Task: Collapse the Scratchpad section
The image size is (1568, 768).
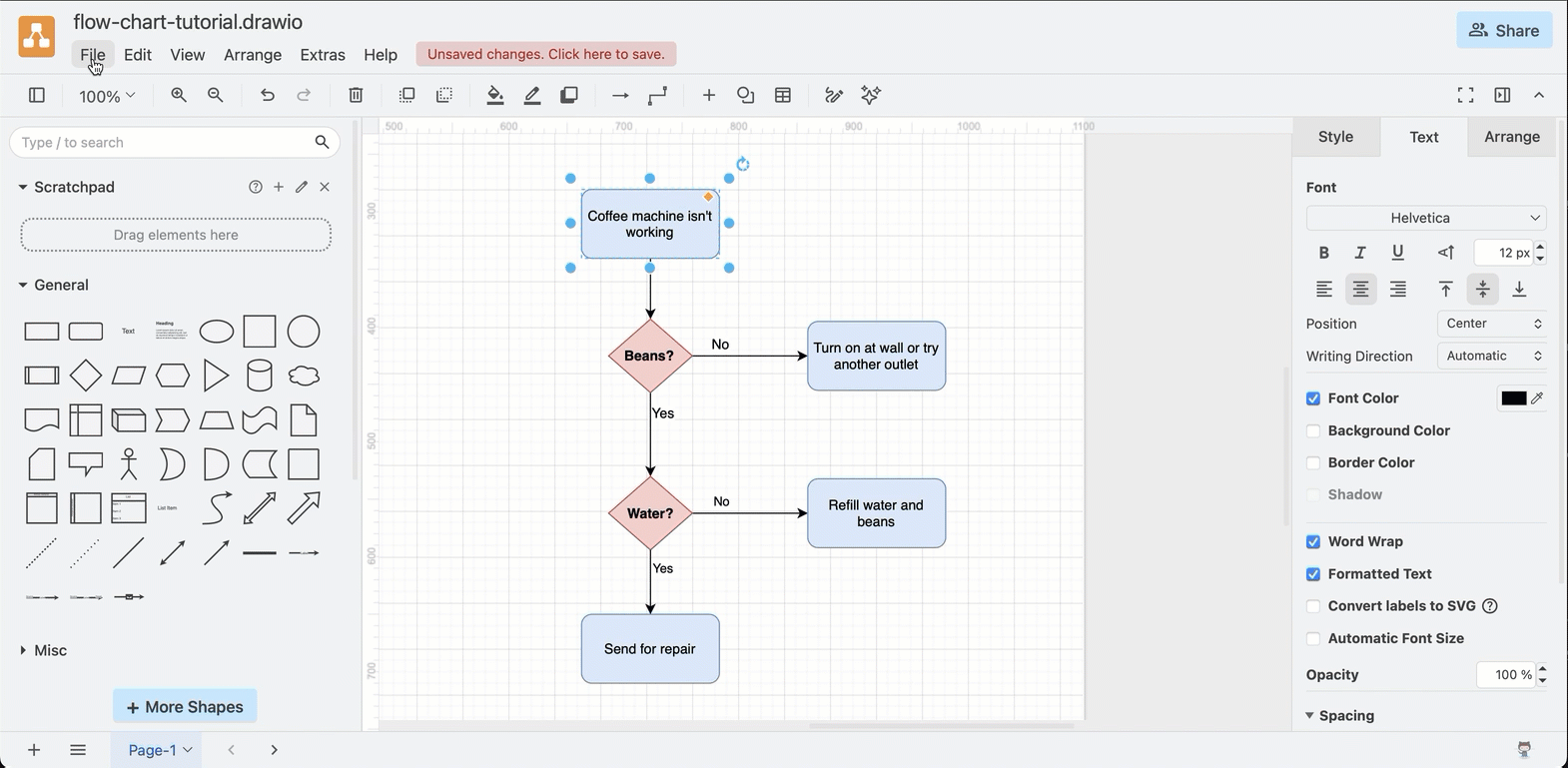Action: [x=23, y=187]
